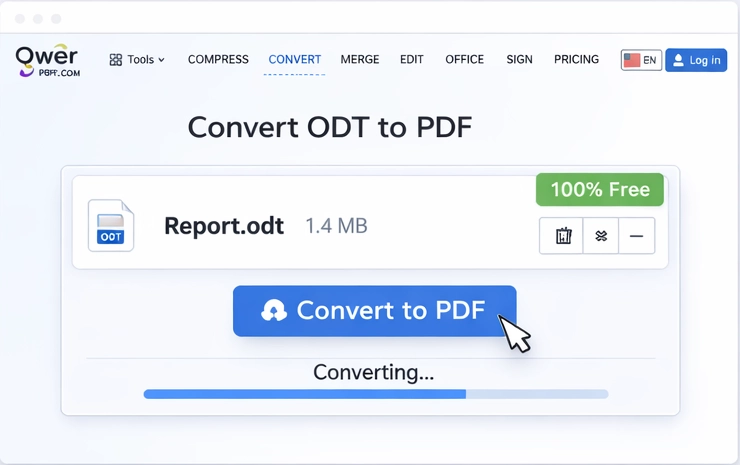
Task: Click the middle file action icon beside trash
Action: pyautogui.click(x=601, y=236)
